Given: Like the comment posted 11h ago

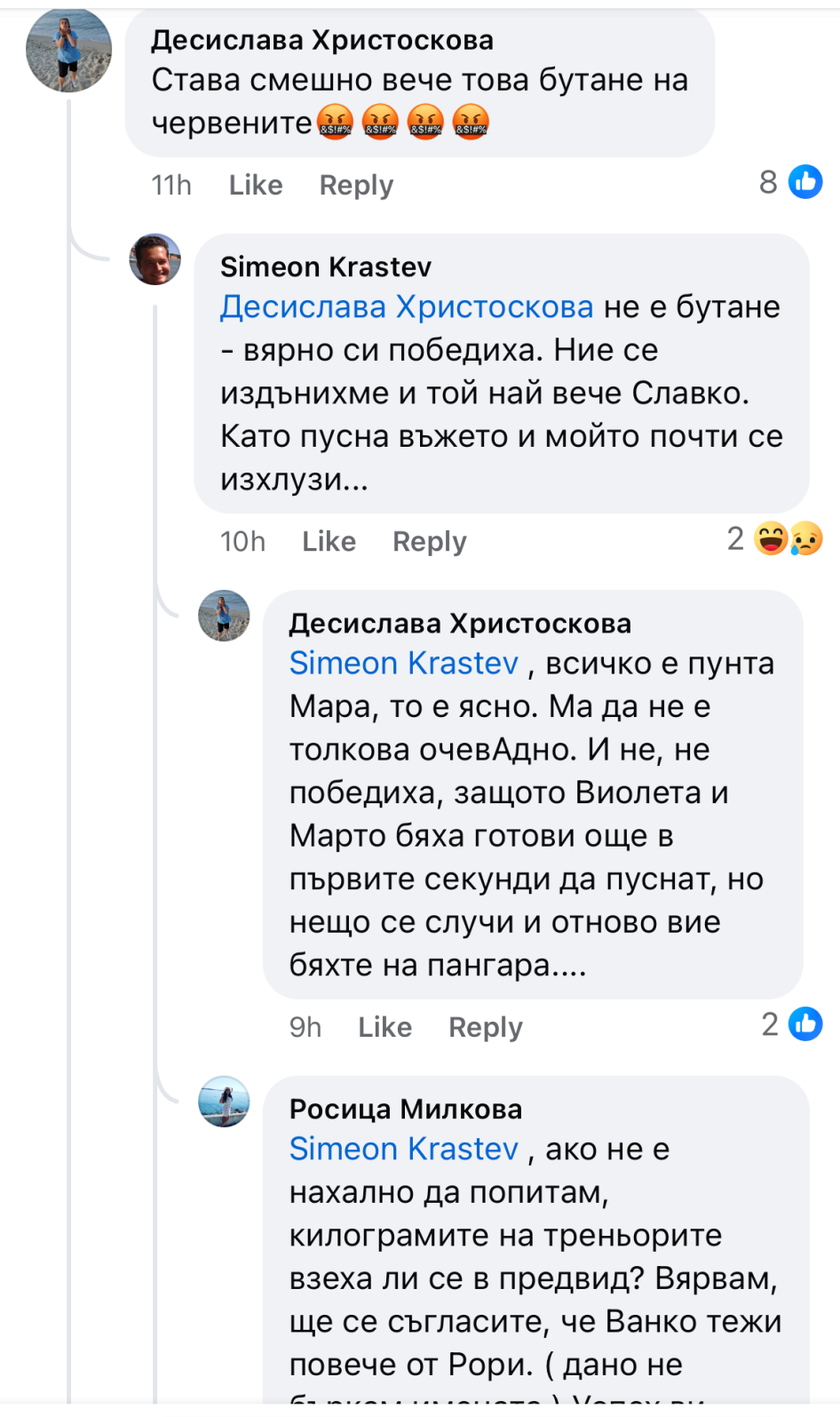Looking at the screenshot, I should click(256, 185).
